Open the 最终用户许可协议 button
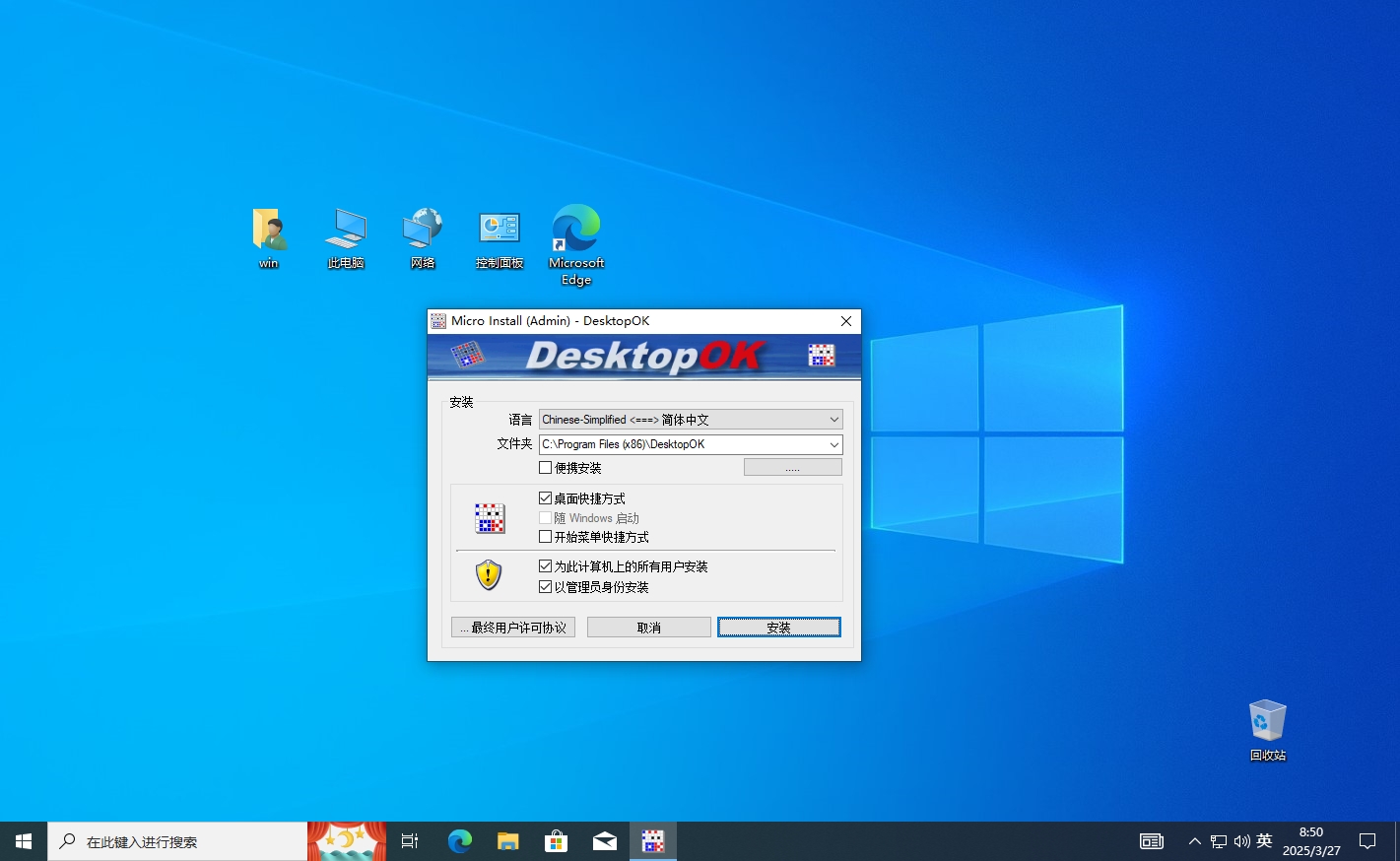This screenshot has width=1400, height=861. 513,628
